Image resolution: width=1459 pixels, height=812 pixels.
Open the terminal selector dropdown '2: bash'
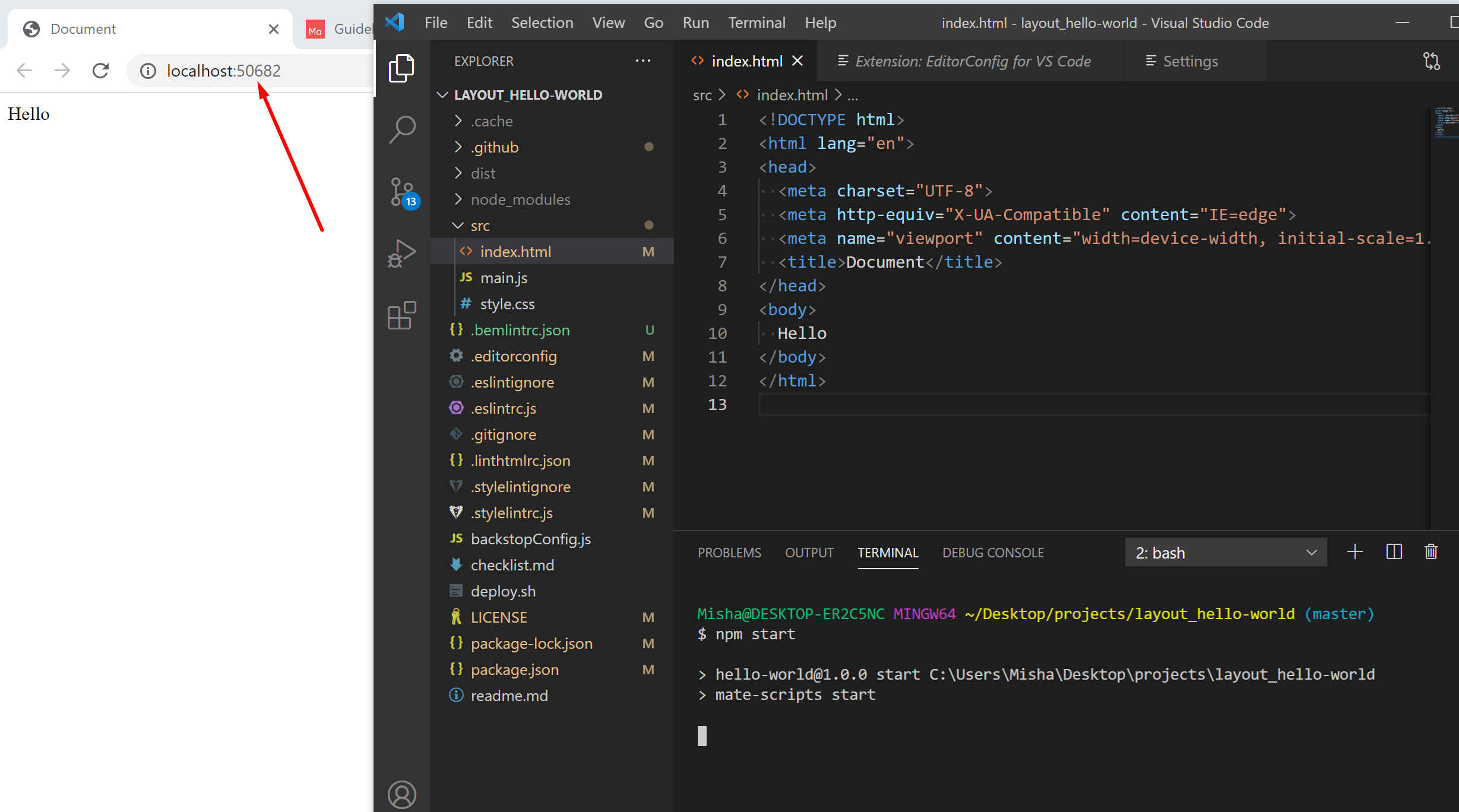[x=1226, y=553]
